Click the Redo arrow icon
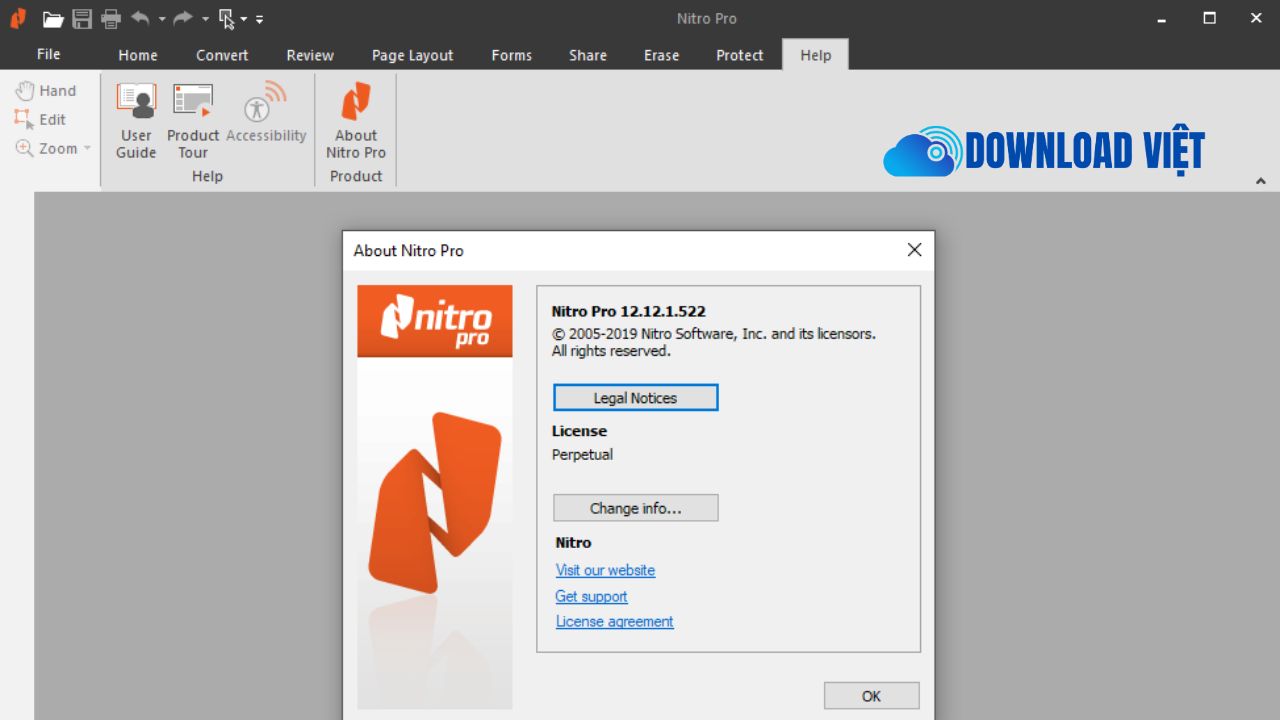1280x720 pixels. coord(183,18)
